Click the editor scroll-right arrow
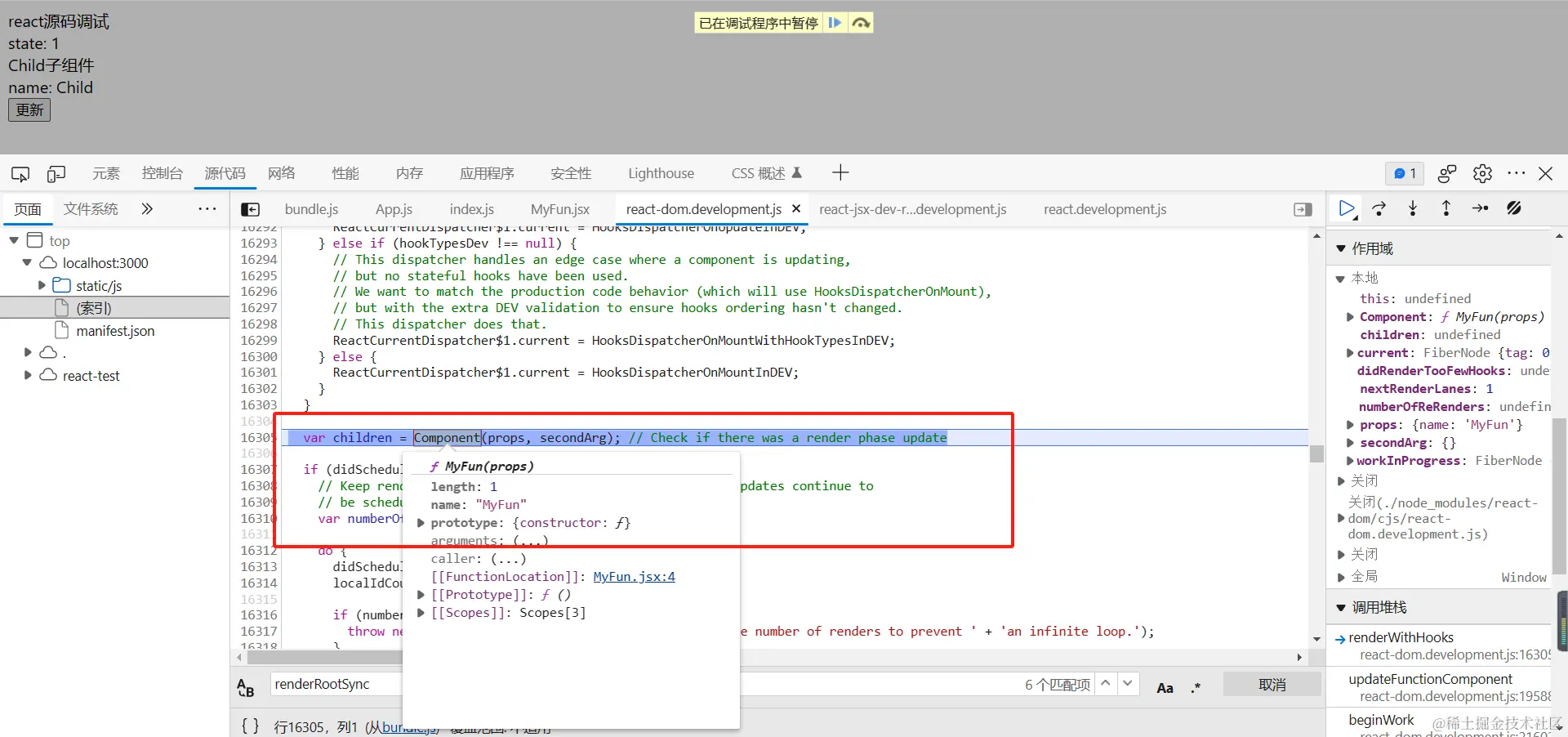1568x737 pixels. tap(1299, 657)
